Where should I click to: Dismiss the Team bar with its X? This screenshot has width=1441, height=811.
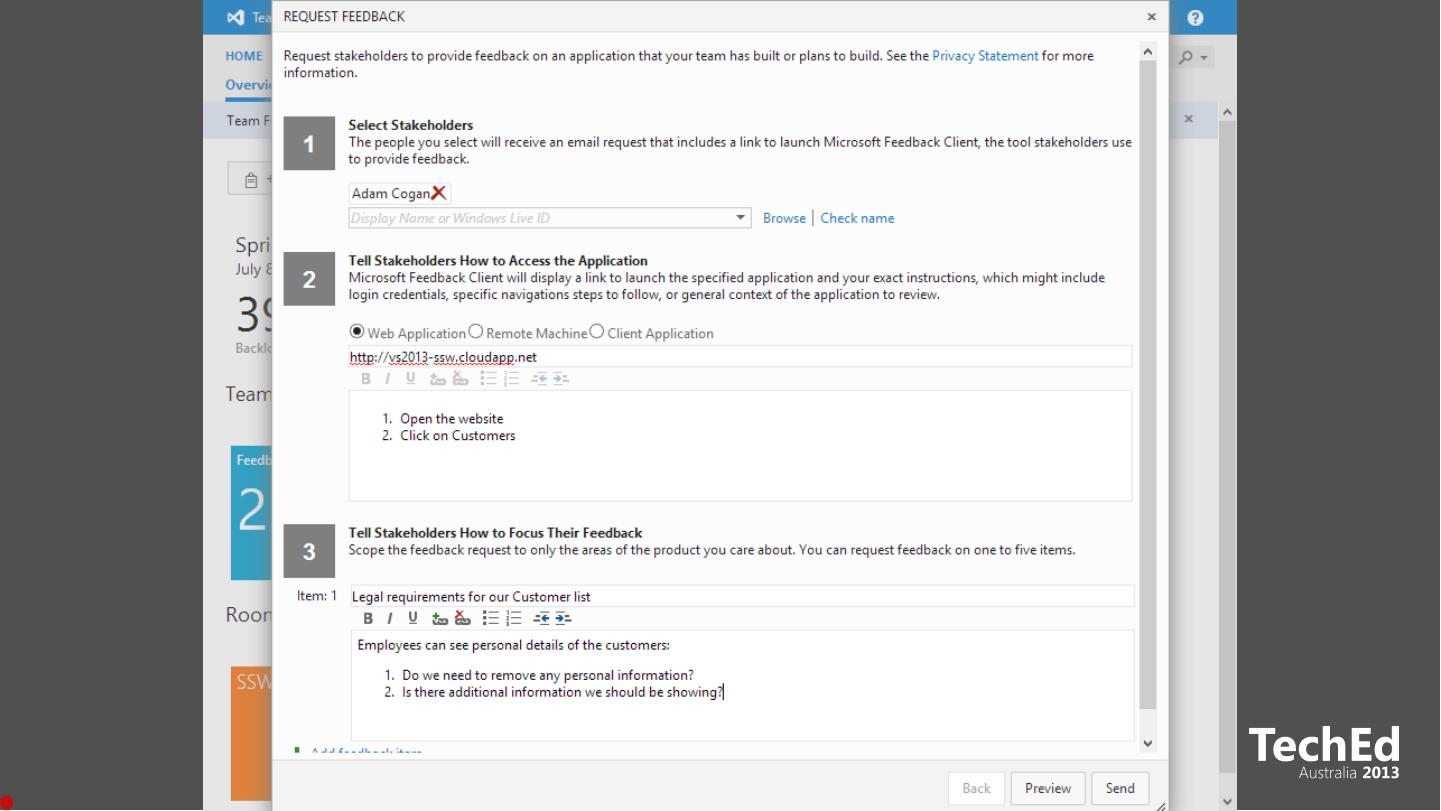tap(1188, 119)
